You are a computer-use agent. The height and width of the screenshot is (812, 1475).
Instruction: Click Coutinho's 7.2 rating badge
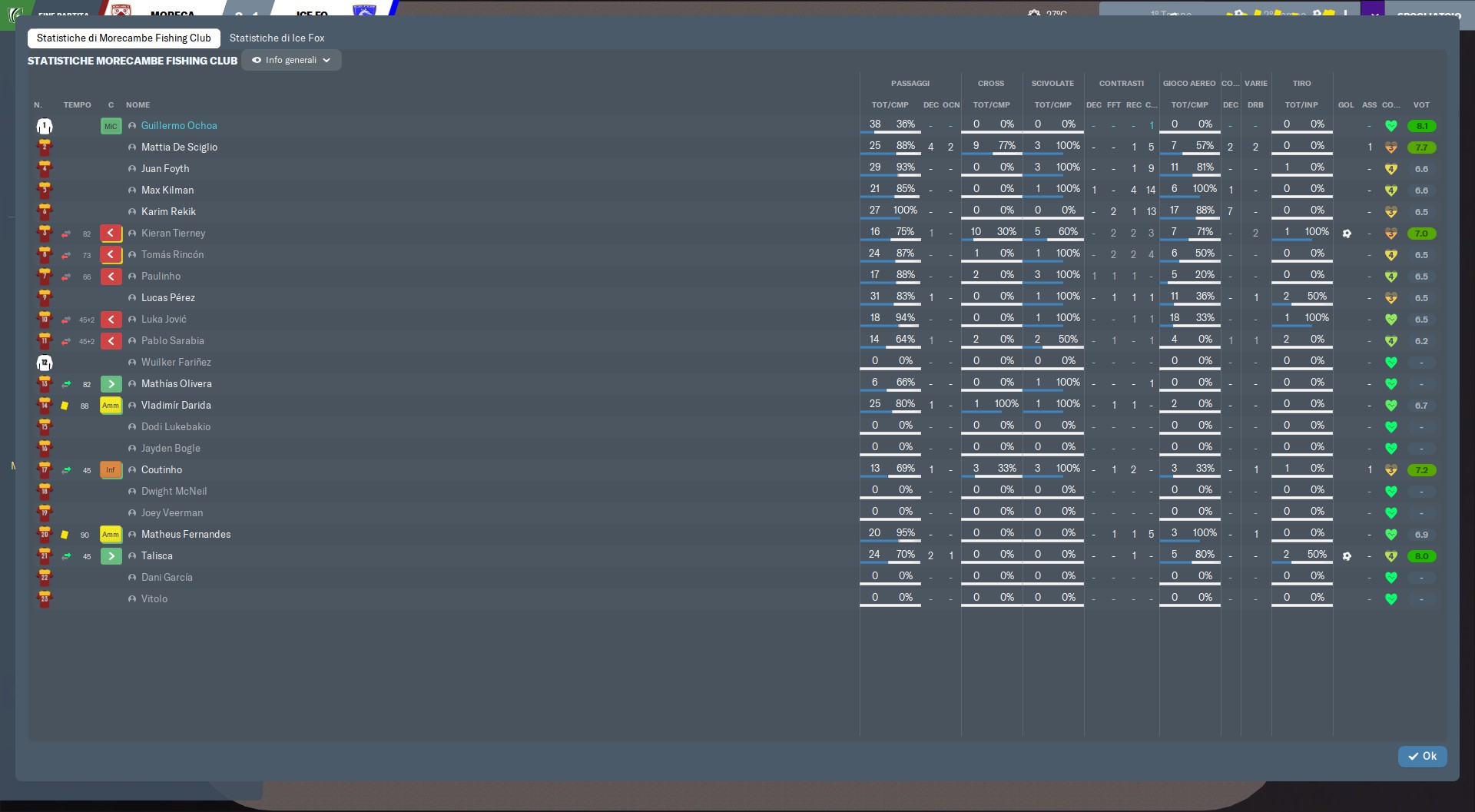click(x=1421, y=470)
